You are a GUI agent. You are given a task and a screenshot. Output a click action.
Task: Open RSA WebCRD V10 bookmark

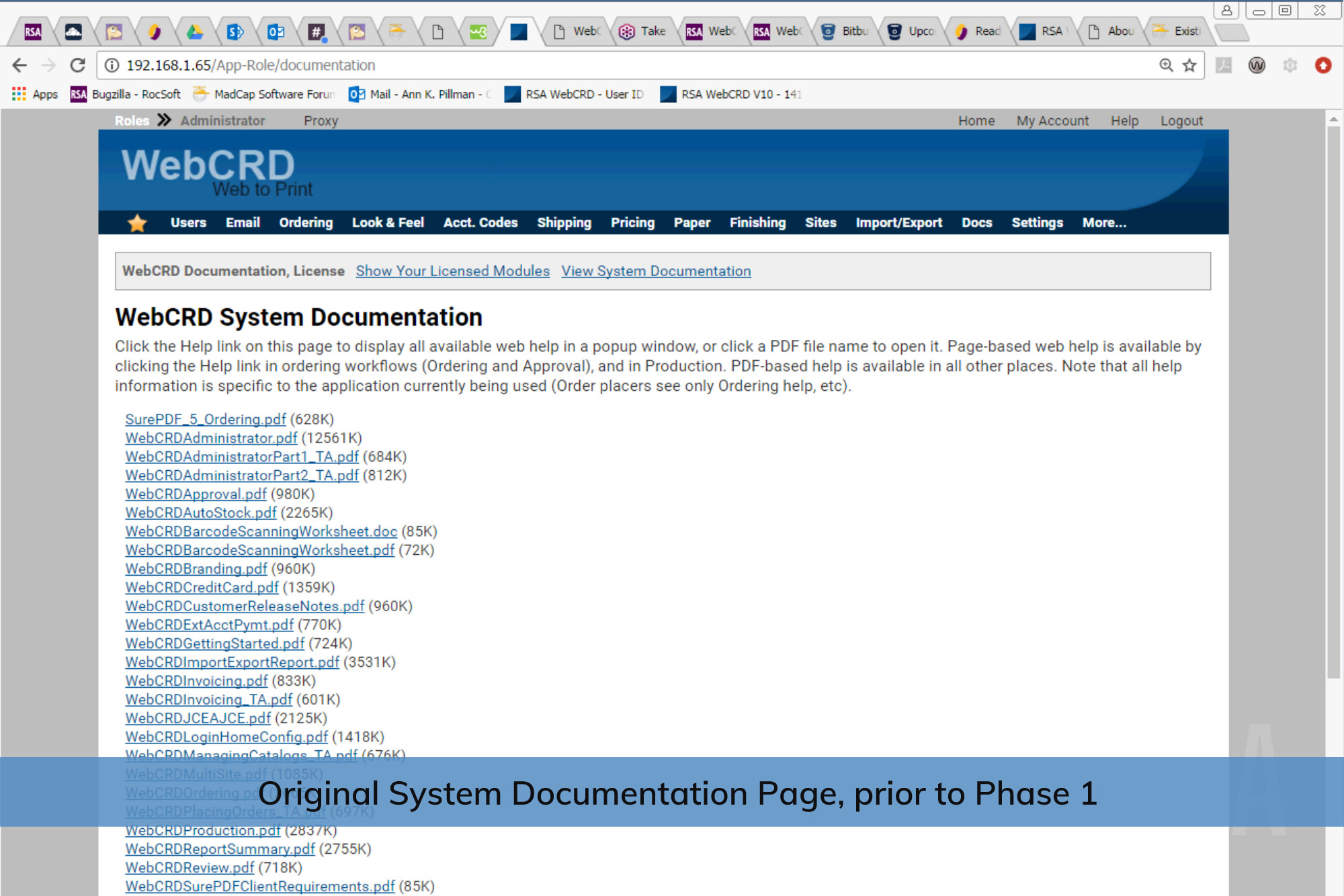732,94
